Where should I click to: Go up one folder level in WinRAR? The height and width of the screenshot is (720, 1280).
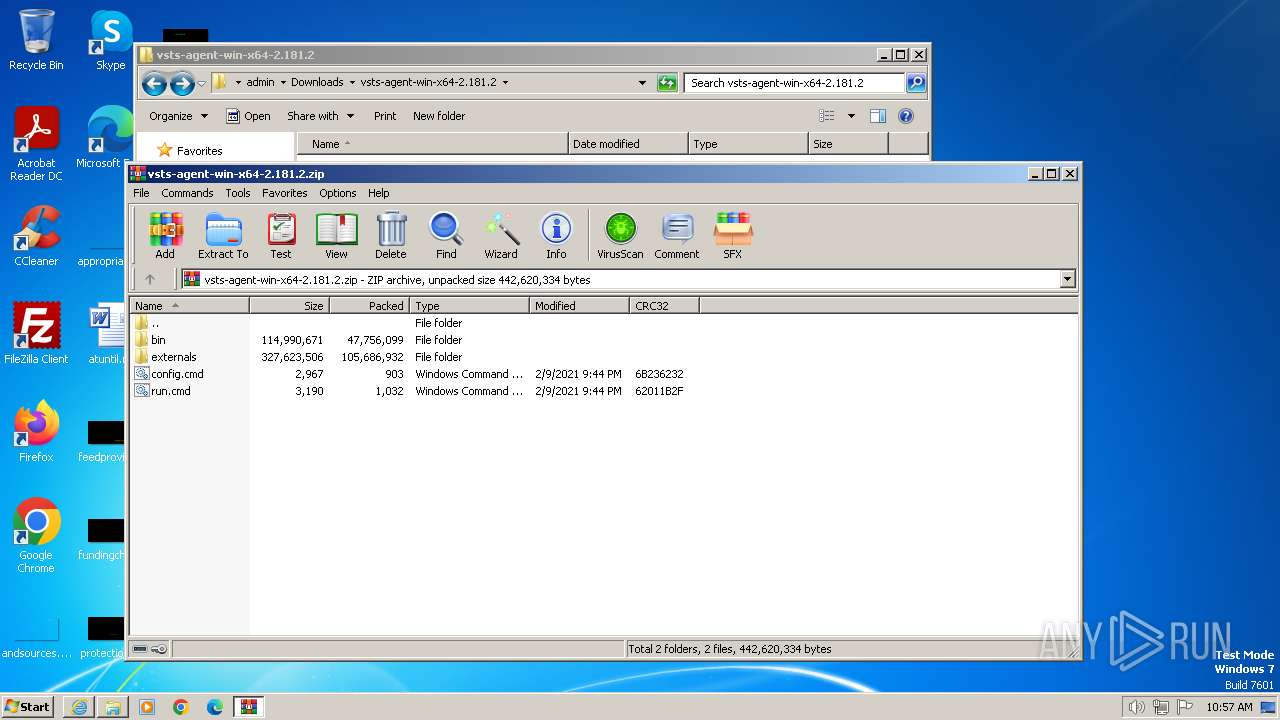(150, 280)
